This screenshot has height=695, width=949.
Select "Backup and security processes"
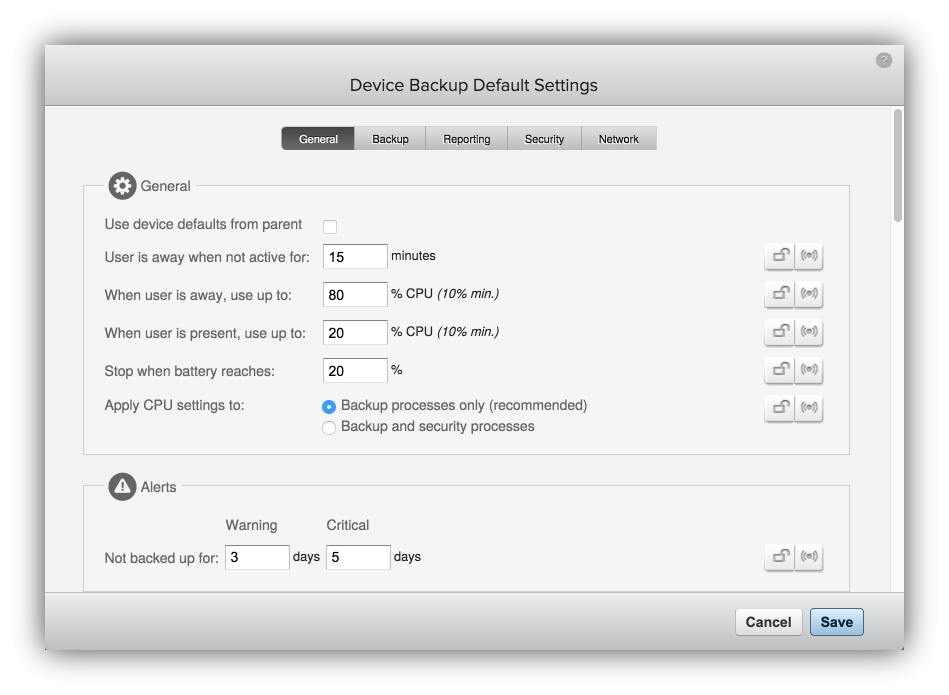click(329, 427)
